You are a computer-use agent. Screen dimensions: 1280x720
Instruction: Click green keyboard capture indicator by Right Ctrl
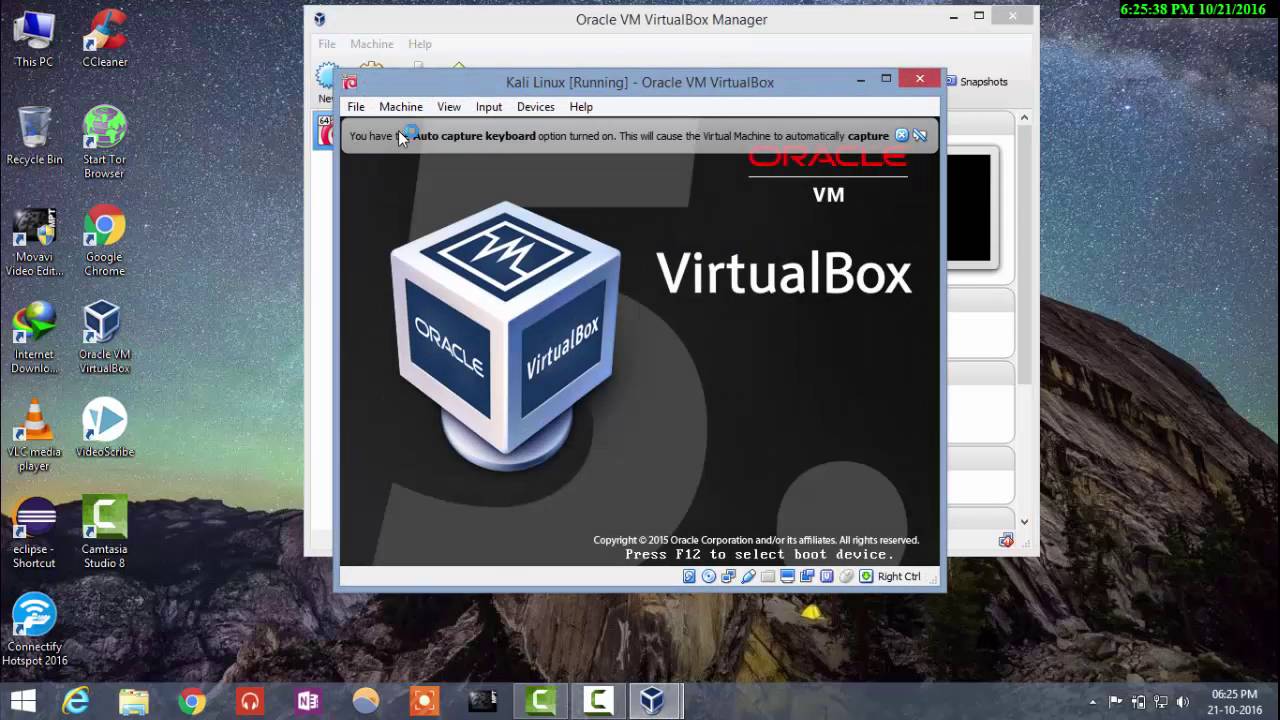click(x=866, y=576)
